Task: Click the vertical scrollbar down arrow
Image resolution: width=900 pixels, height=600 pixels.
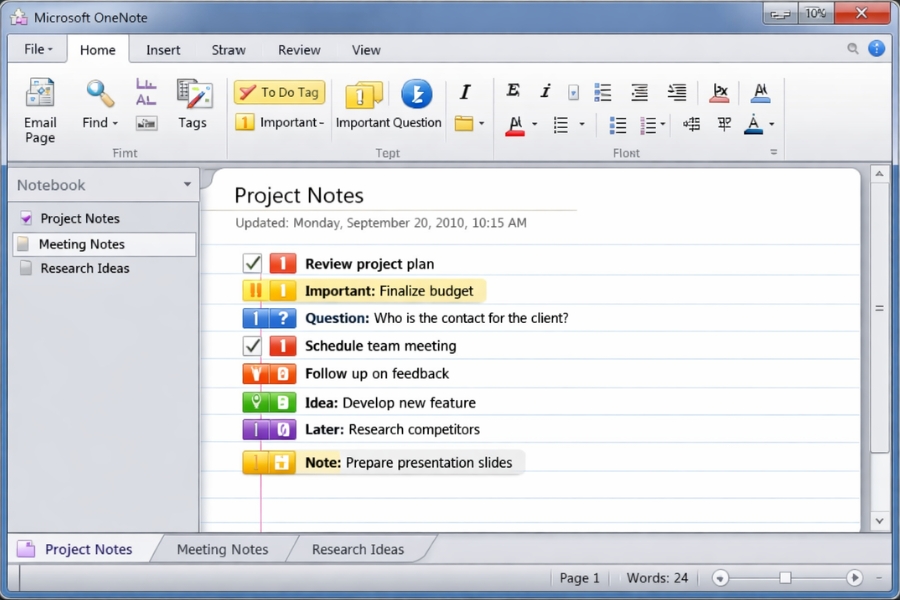Action: pyautogui.click(x=881, y=519)
